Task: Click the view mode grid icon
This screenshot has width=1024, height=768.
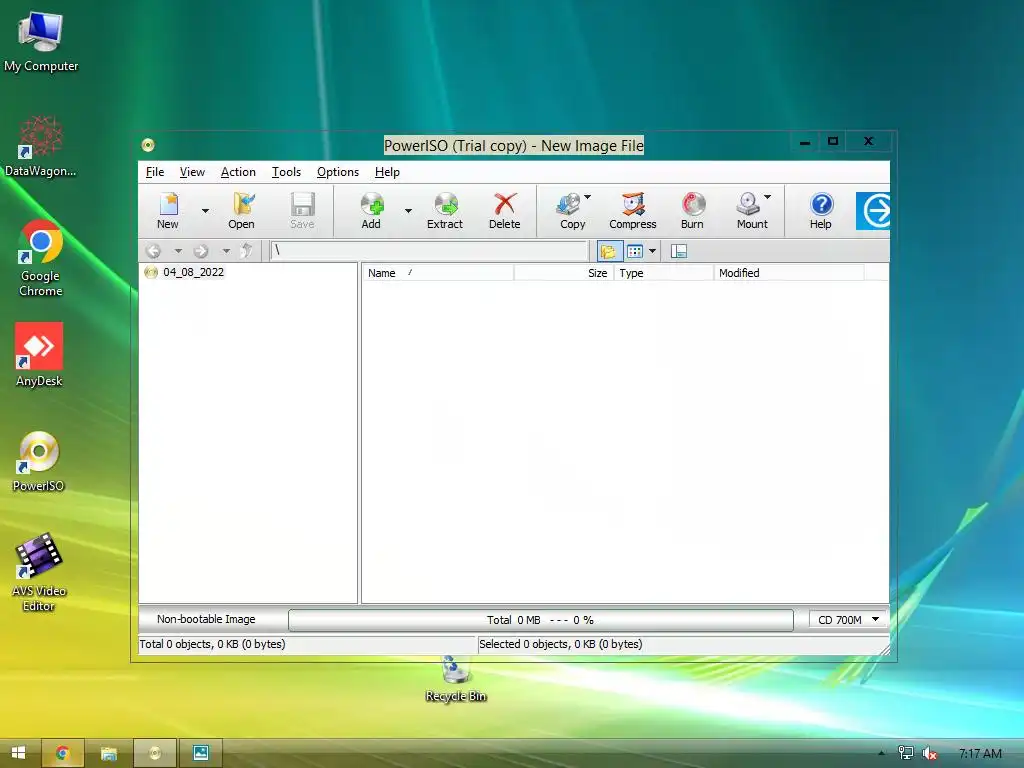Action: [635, 251]
